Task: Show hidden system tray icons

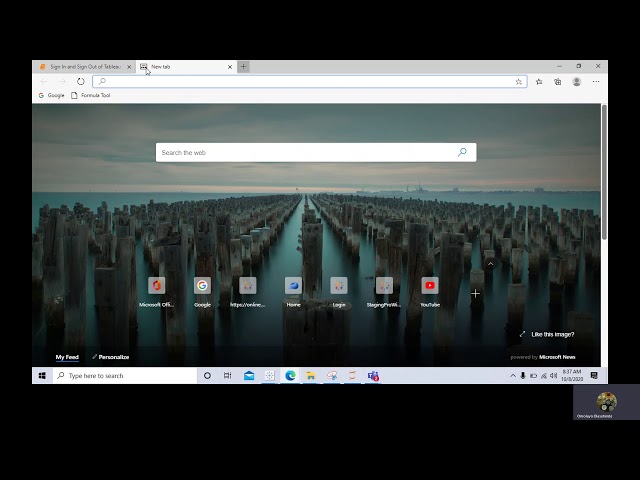Action: click(x=513, y=376)
